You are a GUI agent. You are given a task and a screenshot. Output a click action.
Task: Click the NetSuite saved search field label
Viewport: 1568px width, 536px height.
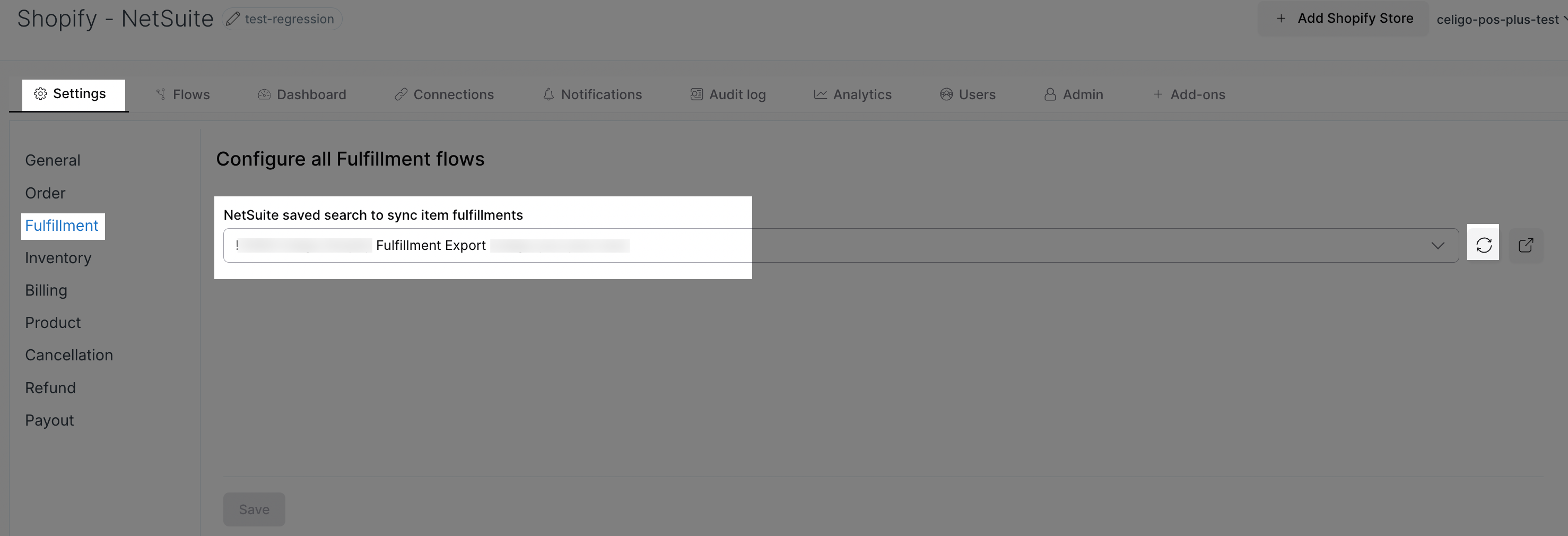pos(373,215)
